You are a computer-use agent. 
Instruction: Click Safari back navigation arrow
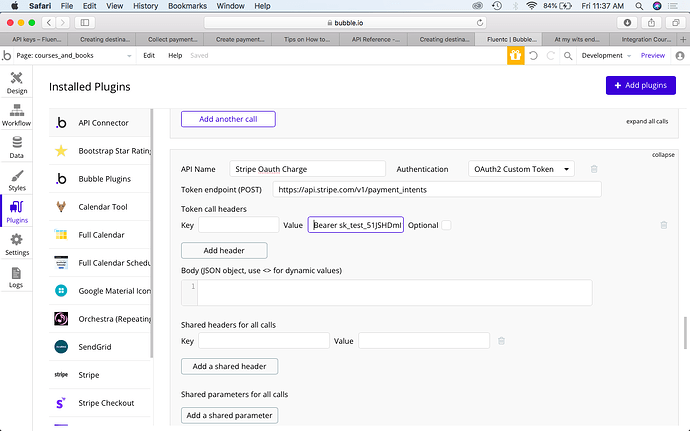[49, 22]
